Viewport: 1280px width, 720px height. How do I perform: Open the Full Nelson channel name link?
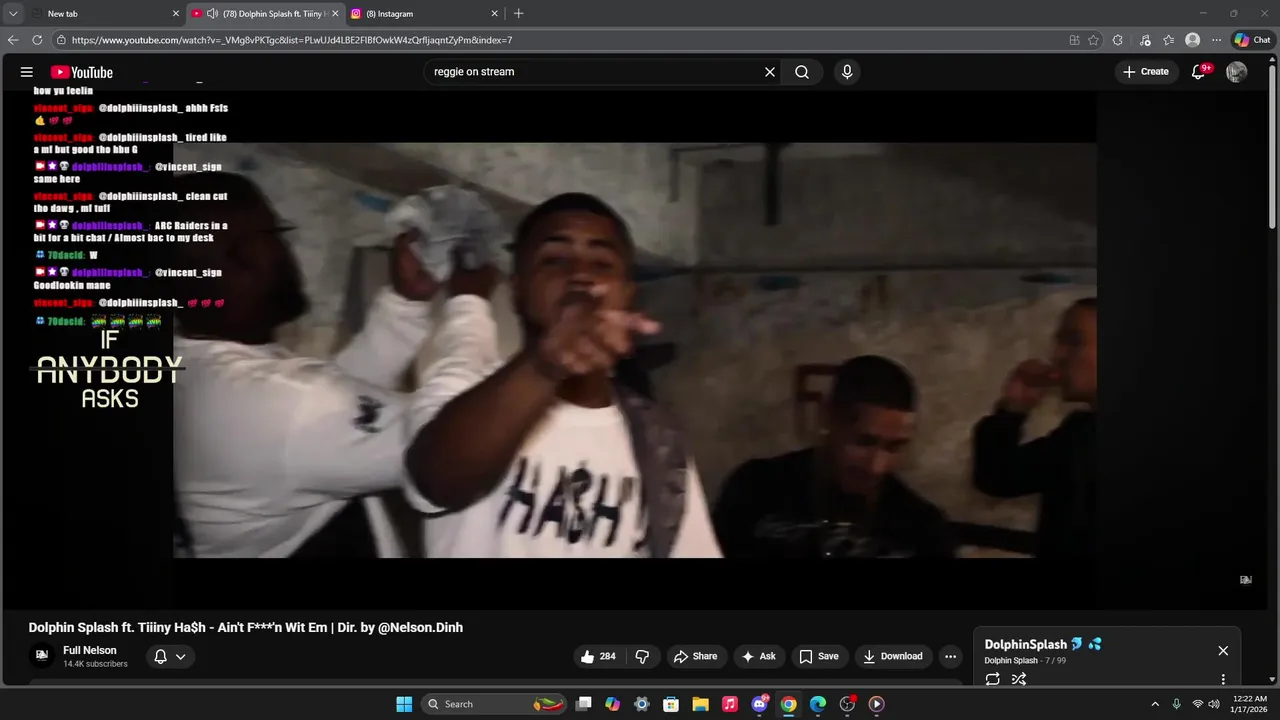[90, 650]
